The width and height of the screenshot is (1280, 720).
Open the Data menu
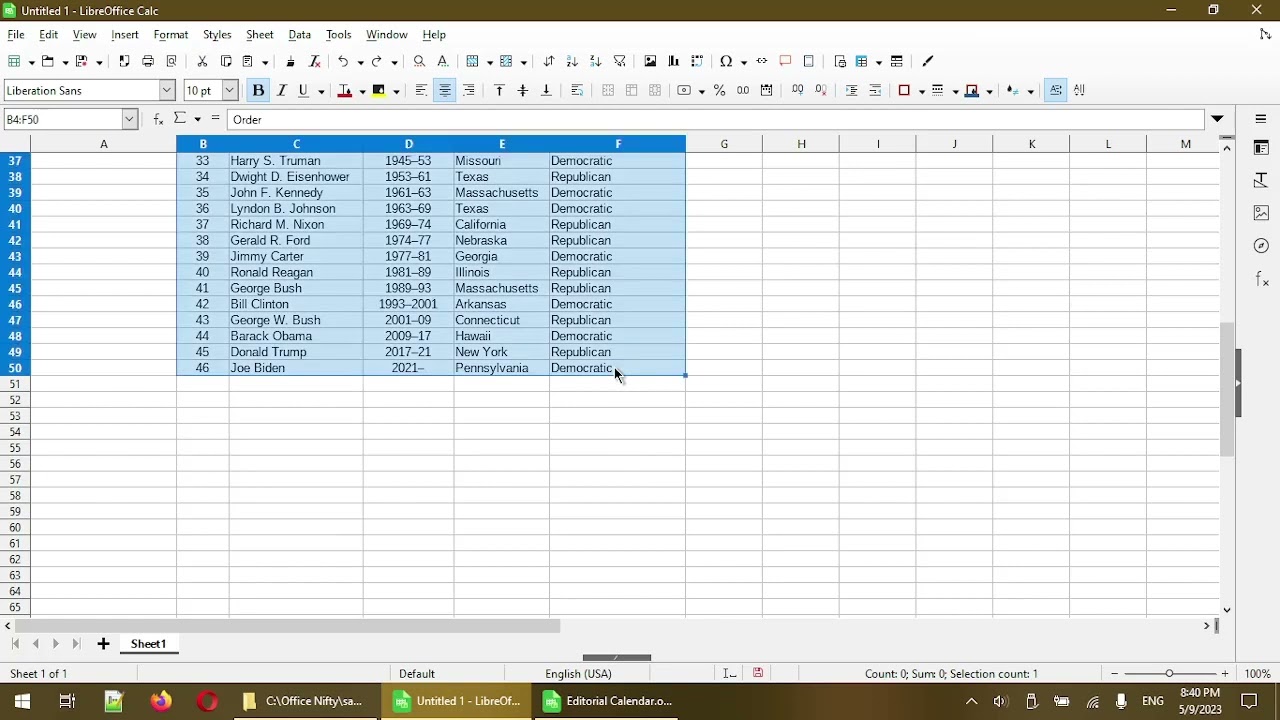300,34
